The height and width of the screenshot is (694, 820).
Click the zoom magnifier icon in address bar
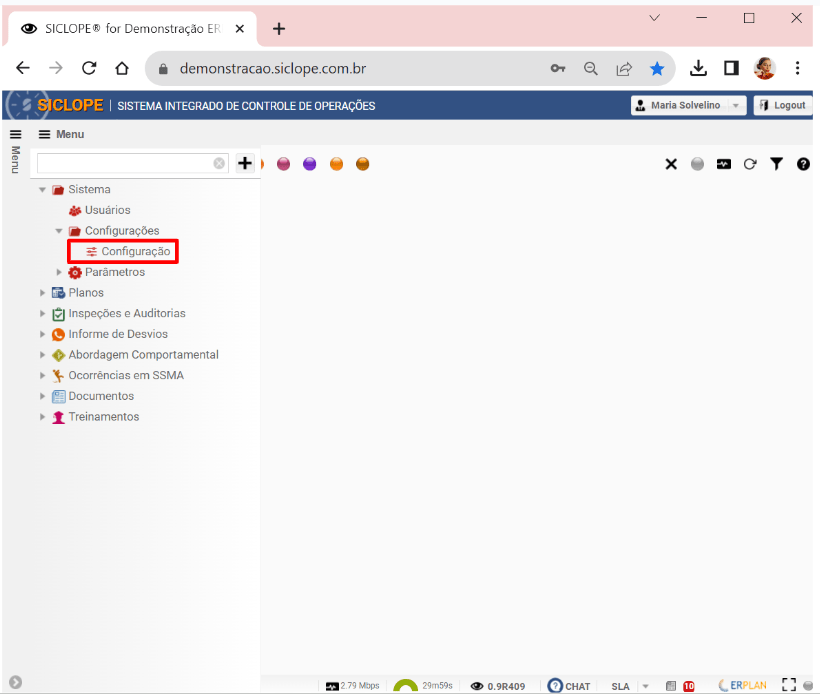click(x=590, y=69)
